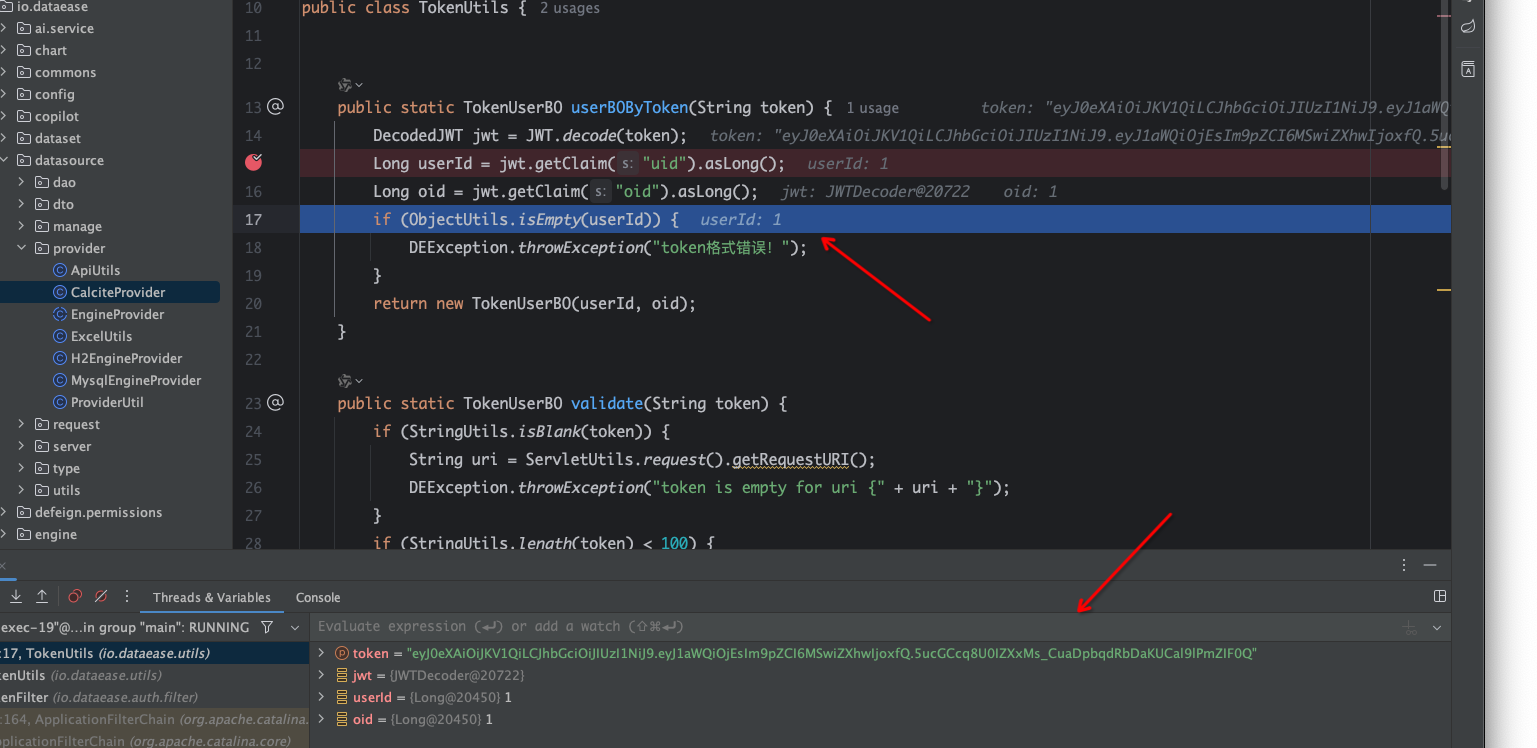
Task: Minimize the debug tool window panel
Action: pyautogui.click(x=1430, y=565)
